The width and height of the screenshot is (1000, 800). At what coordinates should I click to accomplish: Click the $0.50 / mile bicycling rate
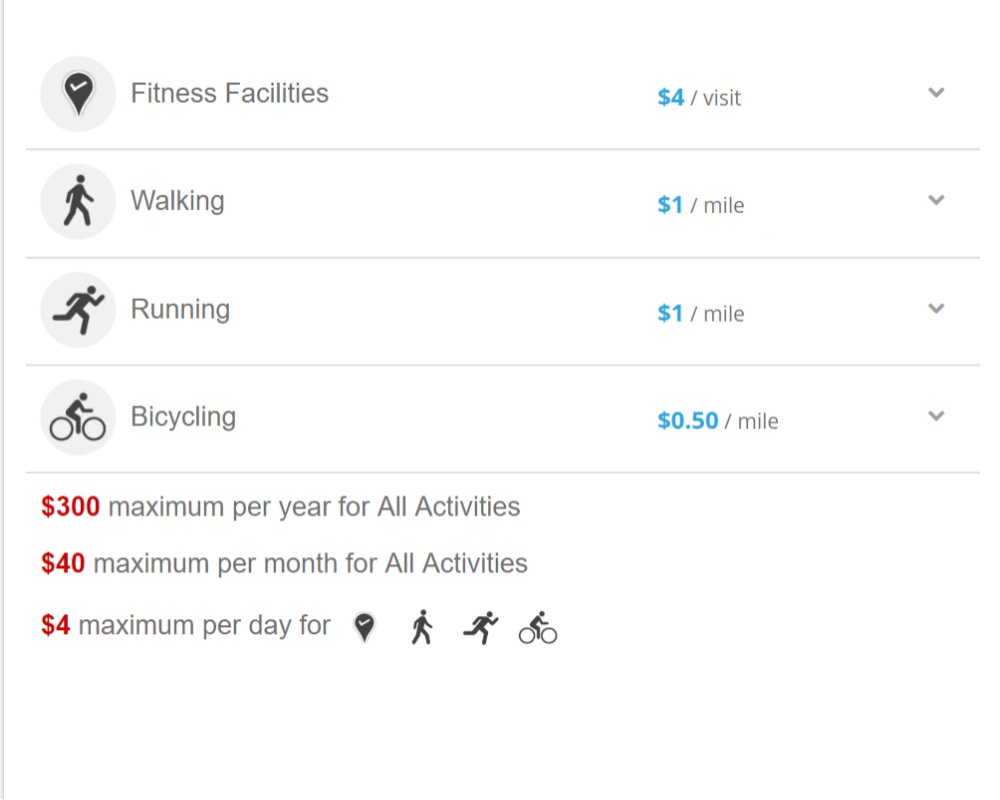click(717, 421)
